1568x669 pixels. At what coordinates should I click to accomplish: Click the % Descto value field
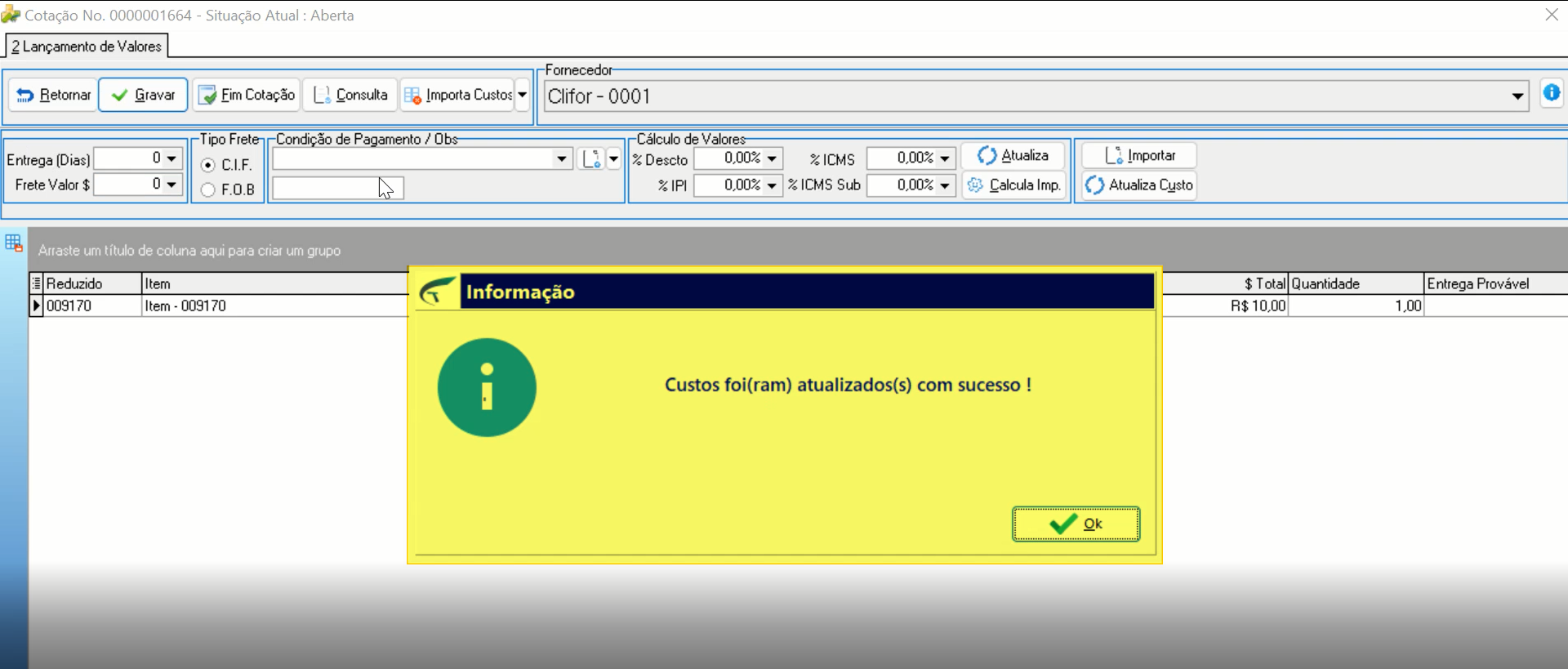tap(728, 158)
